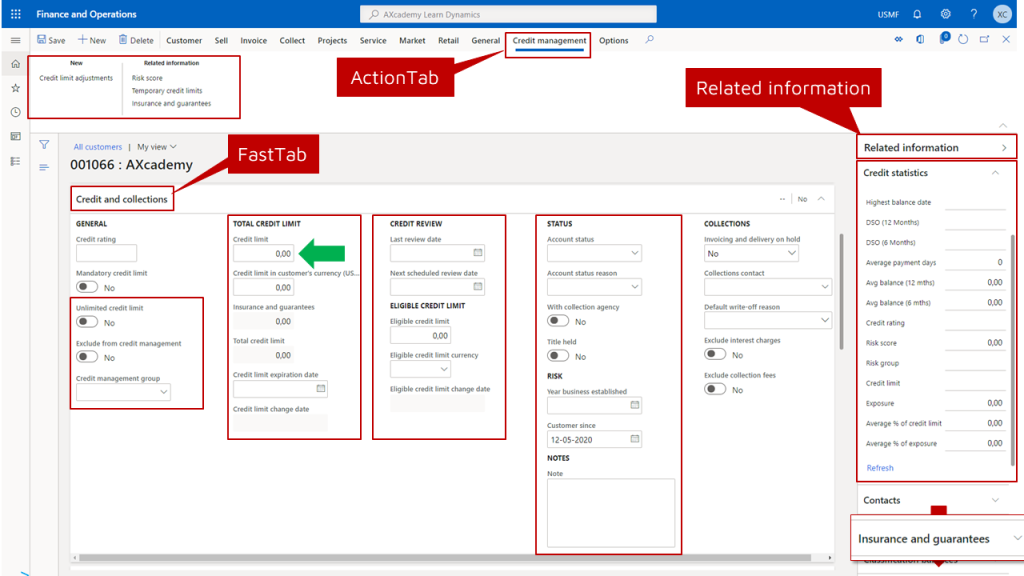Screen dimensions: 1024x576
Task: Open Favorites star in sidebar
Action: (16, 88)
